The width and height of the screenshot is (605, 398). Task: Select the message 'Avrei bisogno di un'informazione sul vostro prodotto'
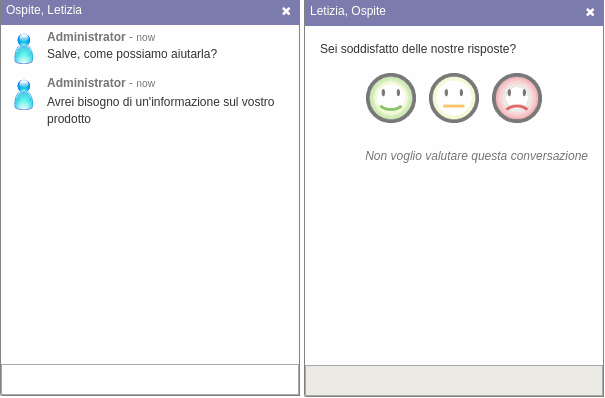pos(161,110)
